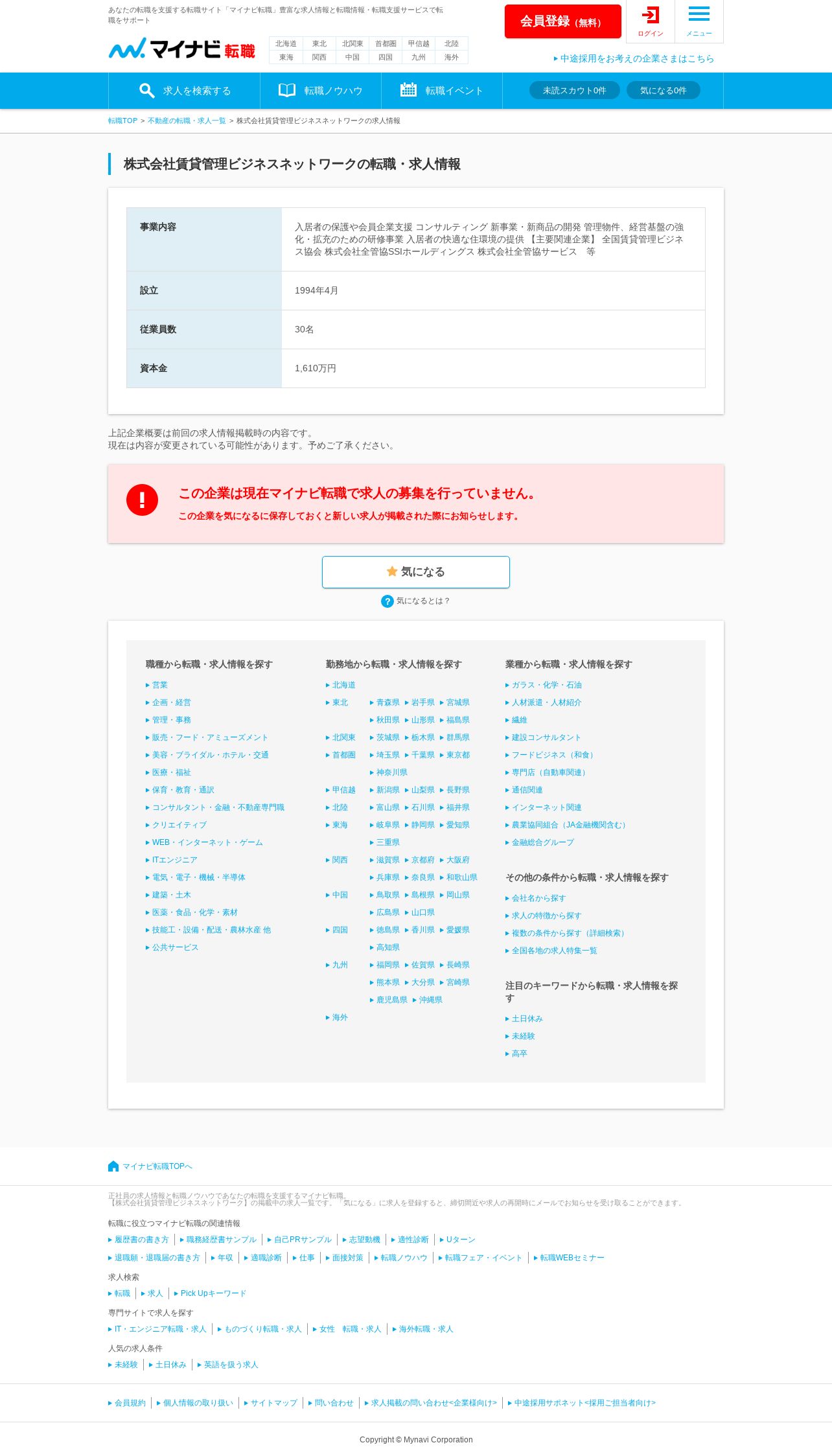Open ITエンジニア job category link
Screen dimensions: 832x1456
point(172,860)
